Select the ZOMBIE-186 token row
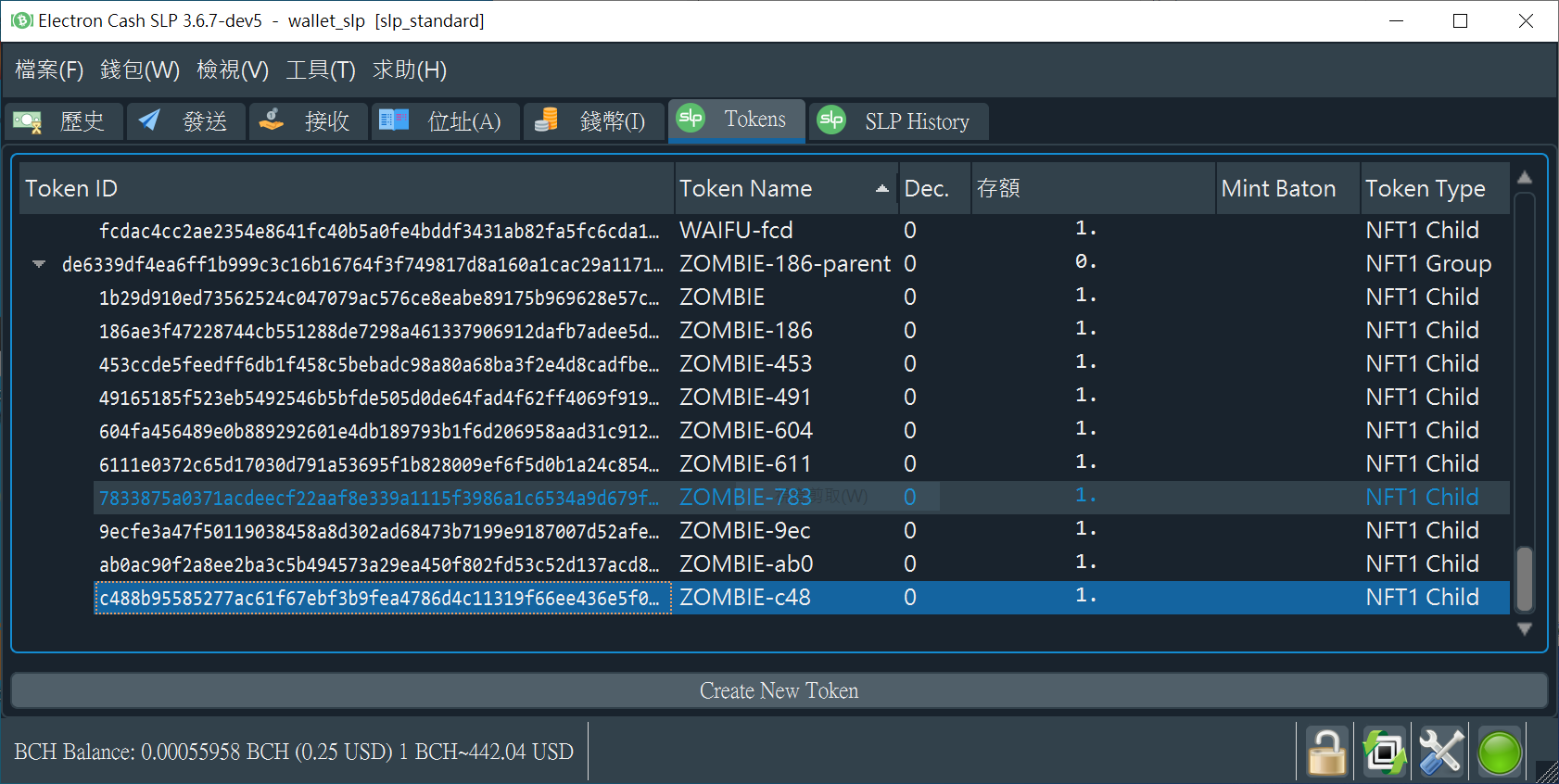This screenshot has width=1559, height=784. 802,331
